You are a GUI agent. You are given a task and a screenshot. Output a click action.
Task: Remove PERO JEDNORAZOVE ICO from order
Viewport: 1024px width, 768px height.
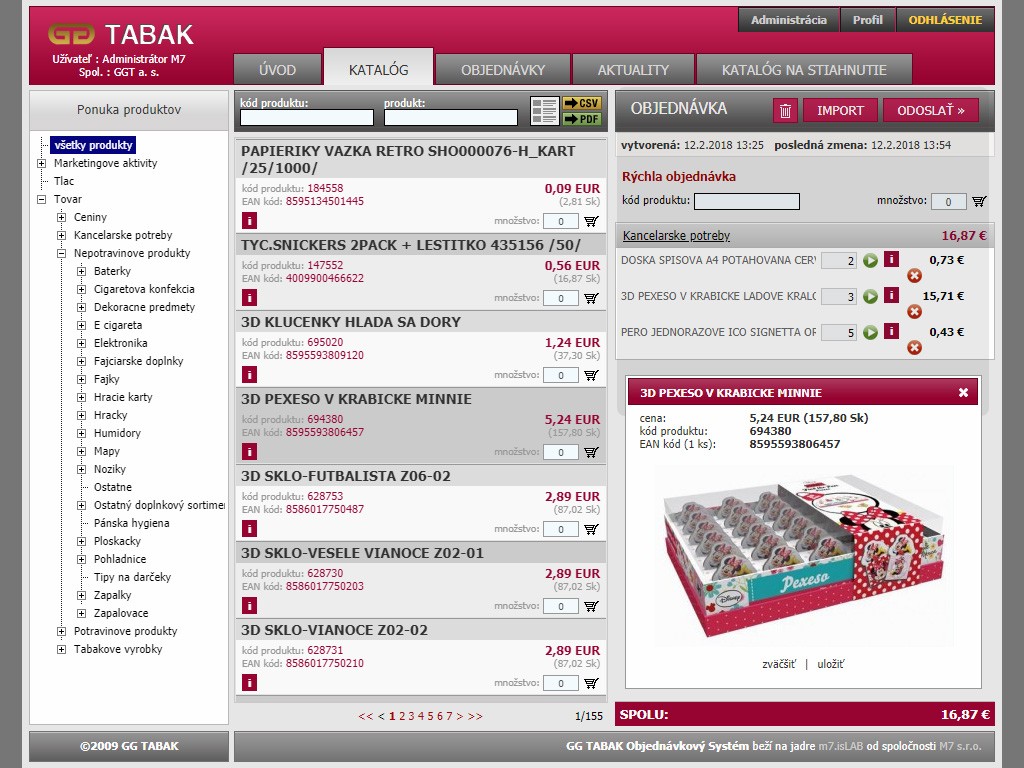coord(914,347)
